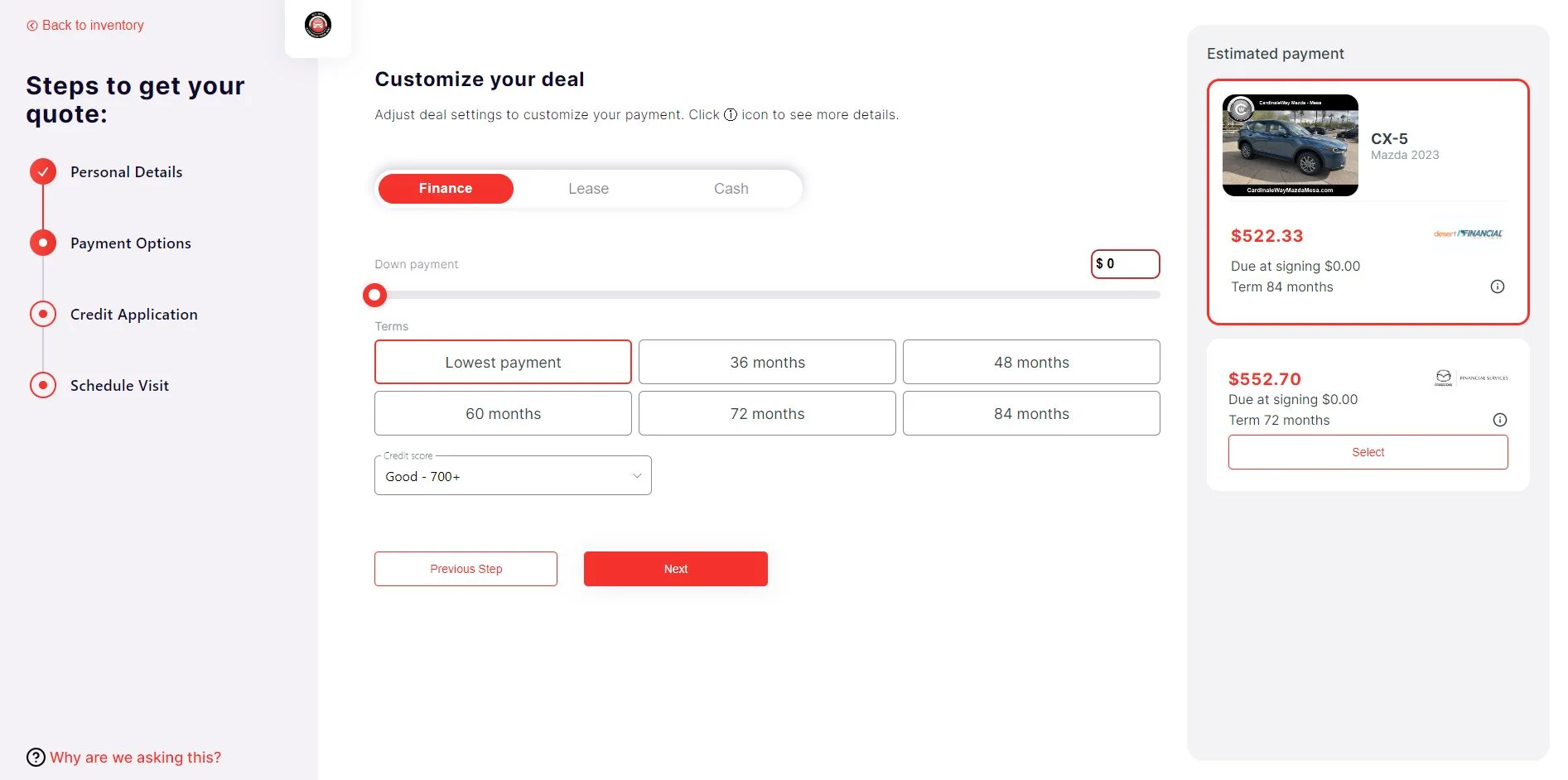Go back to inventory link
Viewport: 1568px width, 780px height.
coord(85,26)
